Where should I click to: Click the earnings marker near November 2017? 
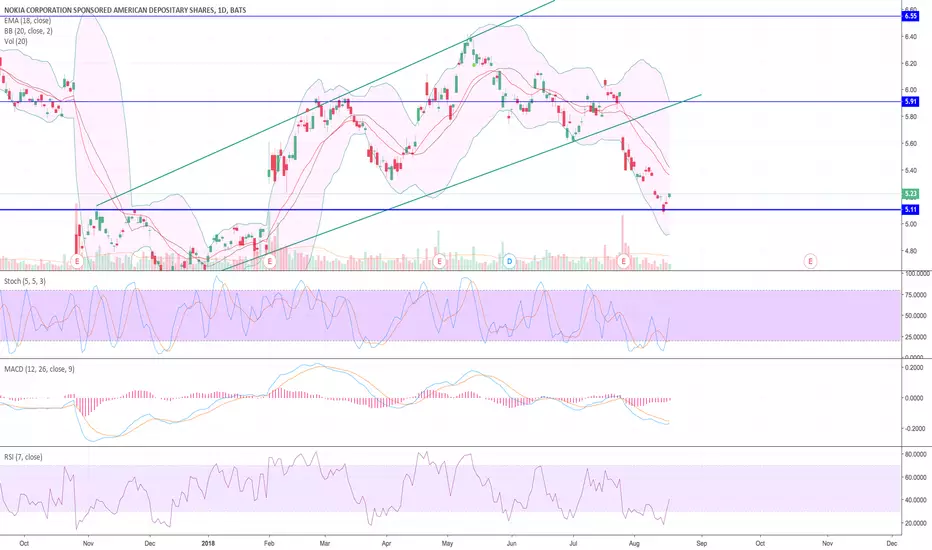(77, 261)
